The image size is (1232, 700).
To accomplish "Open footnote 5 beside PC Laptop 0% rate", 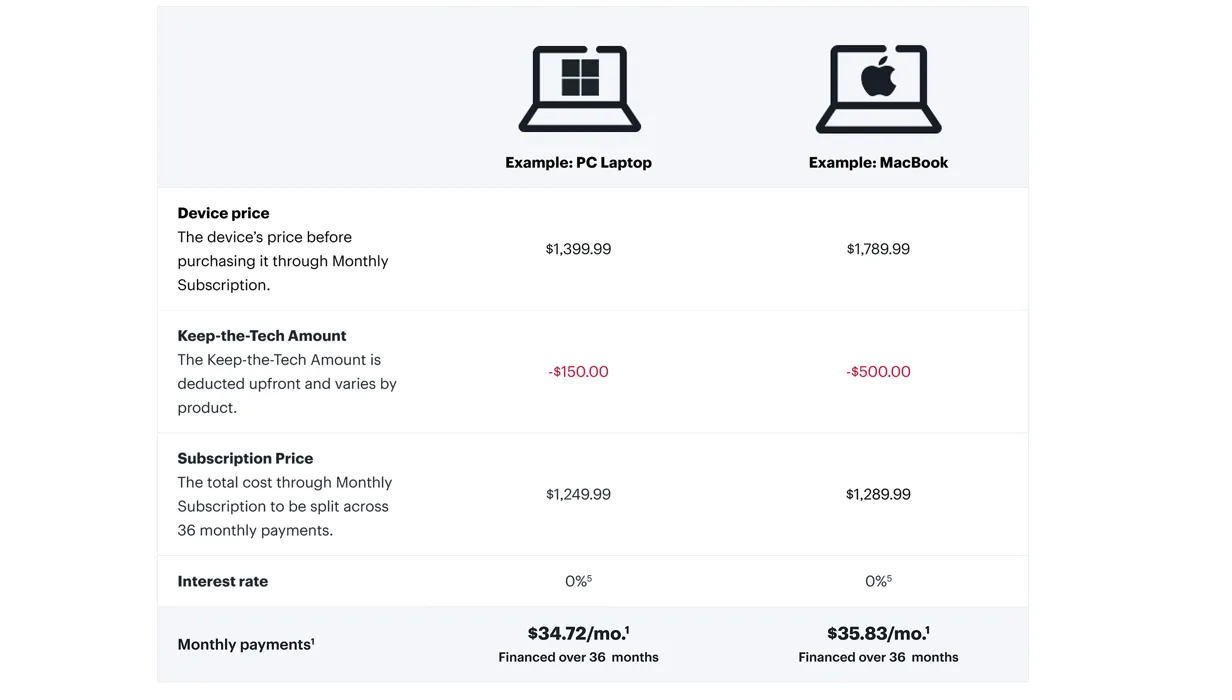I will [590, 578].
